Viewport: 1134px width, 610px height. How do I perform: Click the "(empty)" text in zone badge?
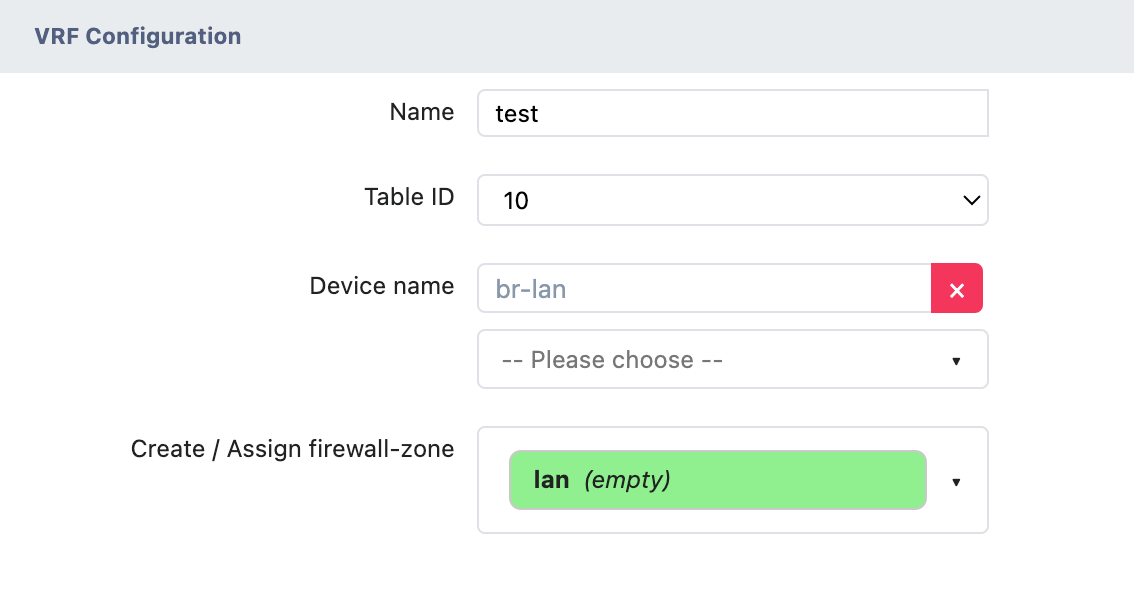pos(626,480)
